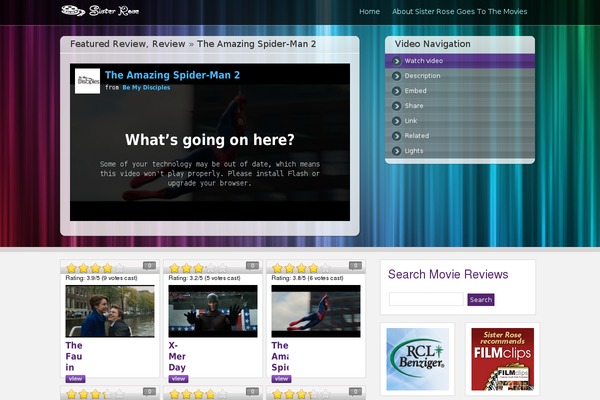600x400 pixels.
Task: Open the RCL Benziger banner
Action: pos(417,359)
